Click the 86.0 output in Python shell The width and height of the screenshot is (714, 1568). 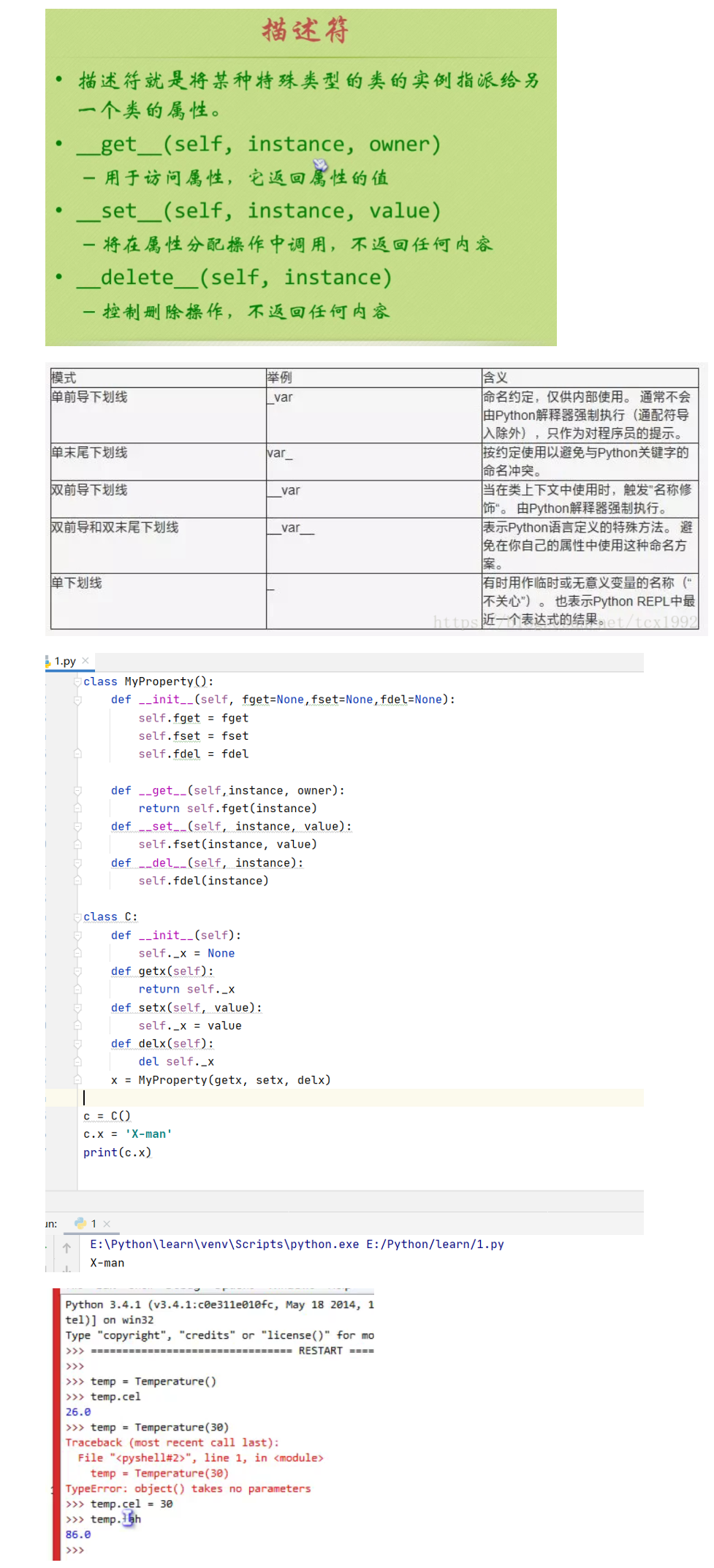click(78, 1534)
